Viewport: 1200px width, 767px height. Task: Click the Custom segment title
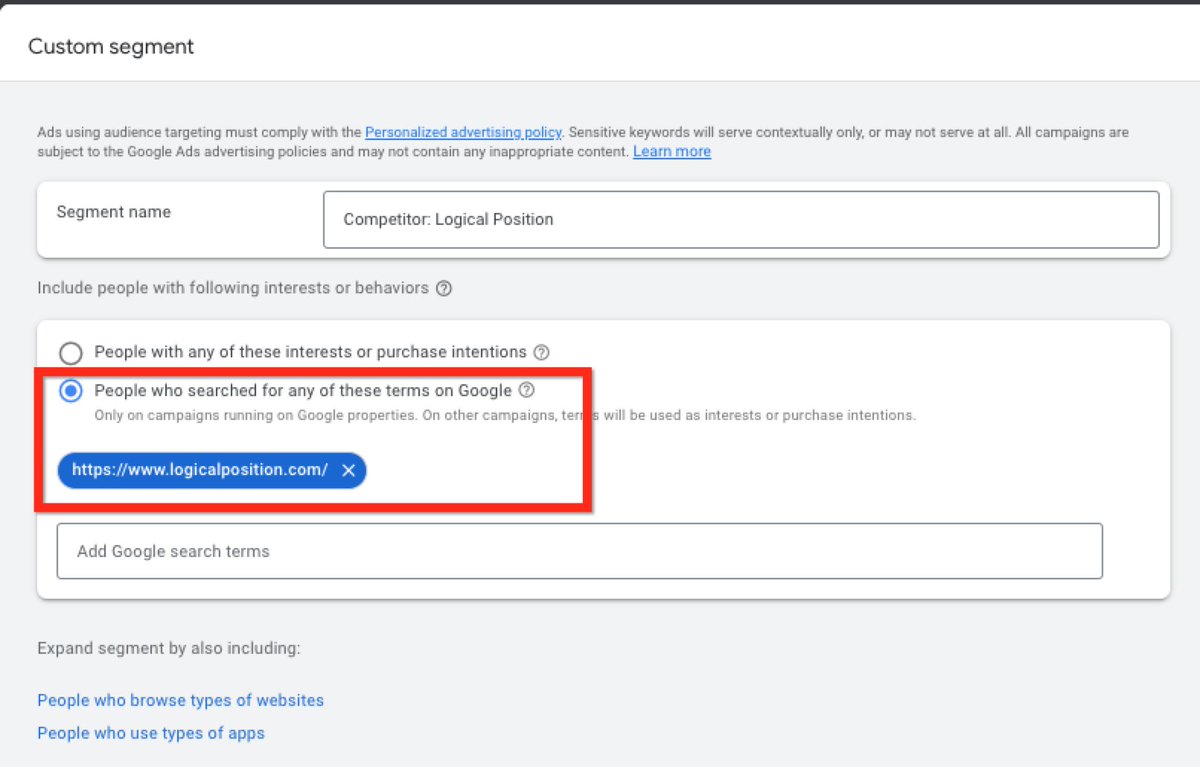point(111,46)
